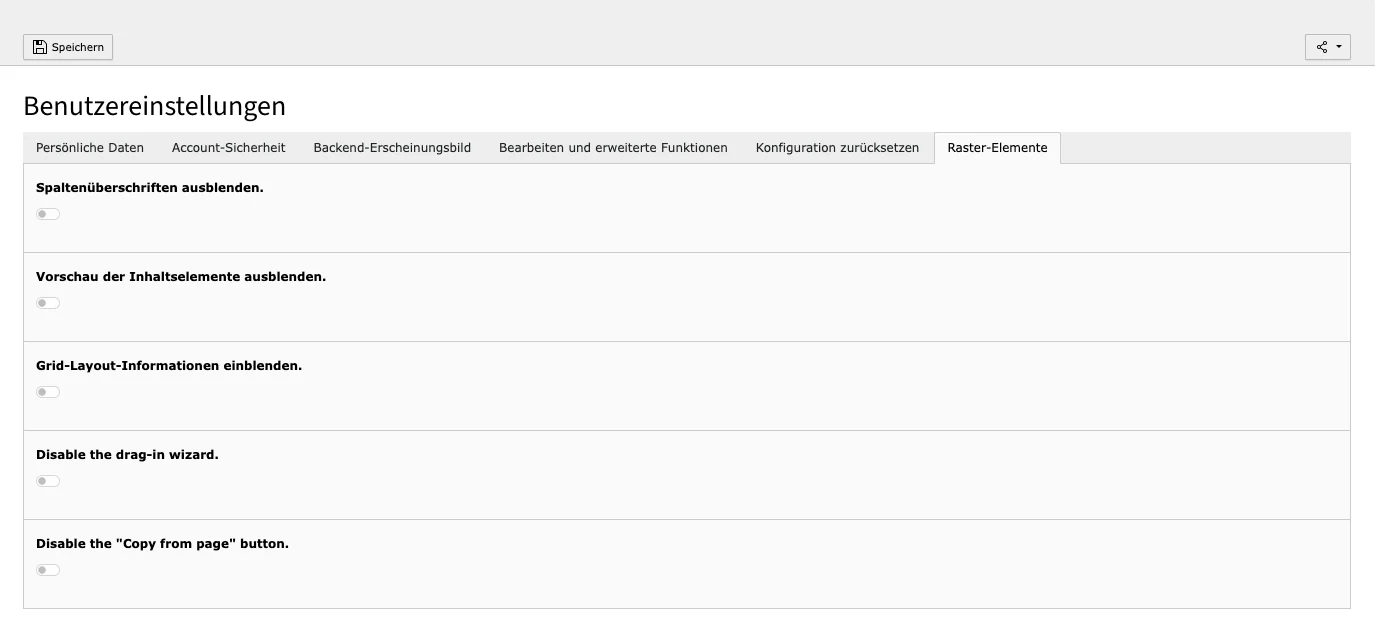Image resolution: width=1375 pixels, height=622 pixels.
Task: Select the Backend-Erscheinungsbild tab
Action: (391, 147)
